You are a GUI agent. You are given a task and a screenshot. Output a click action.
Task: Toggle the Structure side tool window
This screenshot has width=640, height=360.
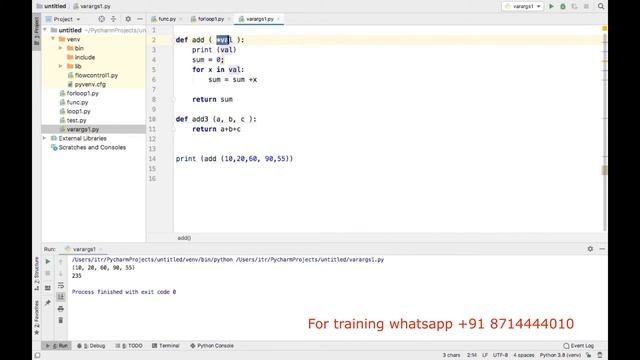(x=37, y=273)
